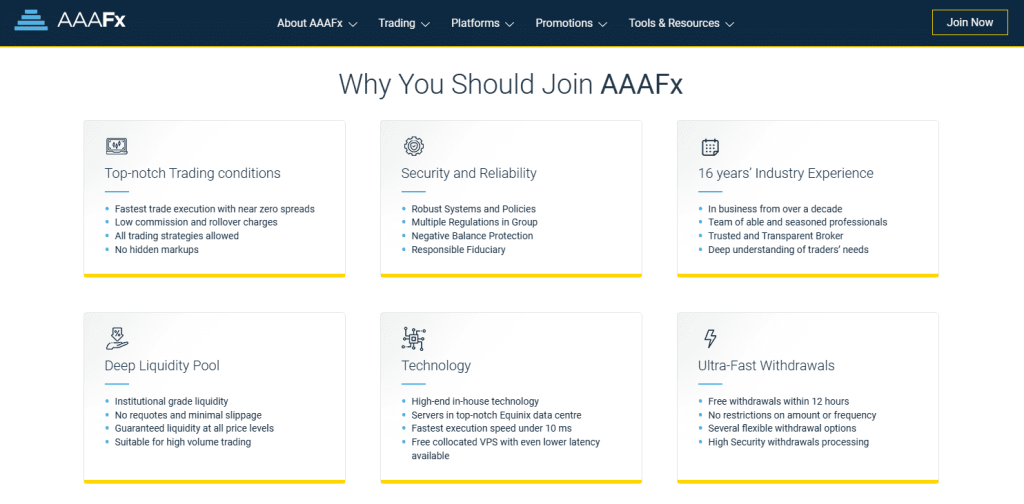Image resolution: width=1024 pixels, height=504 pixels.
Task: Select the Top-notch Trading conditions heading
Action: 193,174
